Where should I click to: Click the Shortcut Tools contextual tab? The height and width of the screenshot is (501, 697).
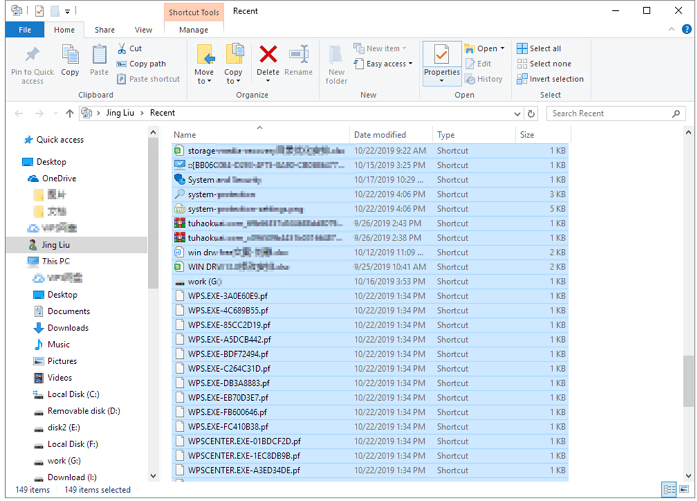tap(194, 12)
